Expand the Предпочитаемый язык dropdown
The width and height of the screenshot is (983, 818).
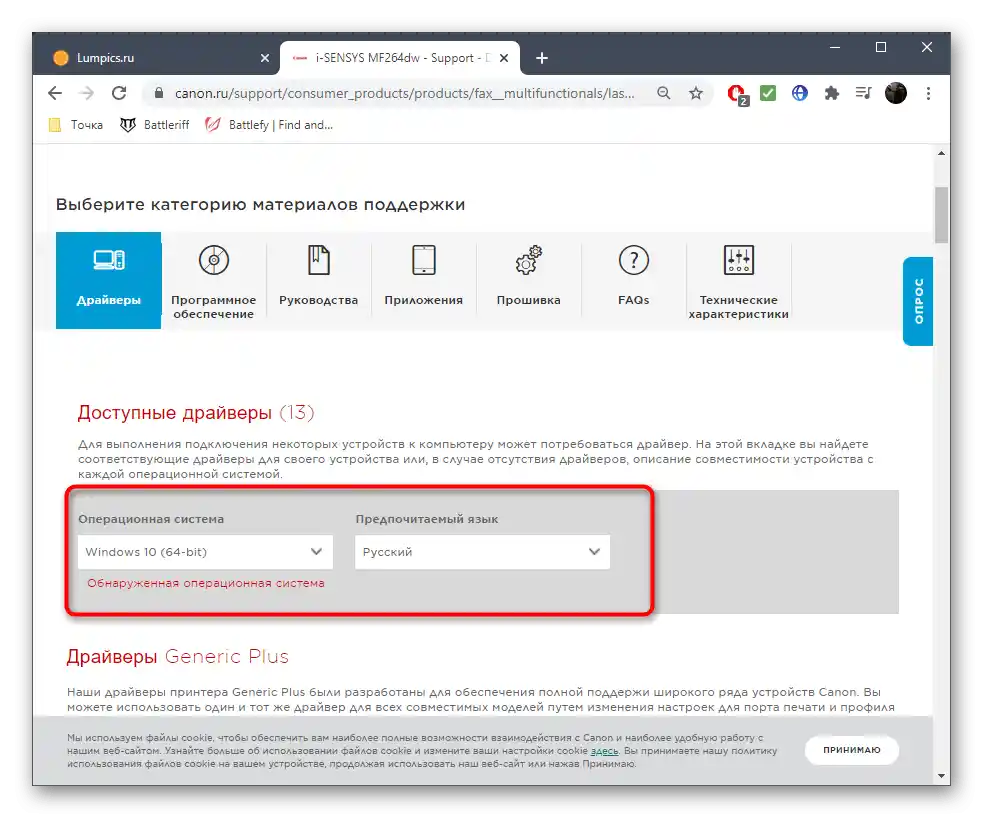[482, 552]
